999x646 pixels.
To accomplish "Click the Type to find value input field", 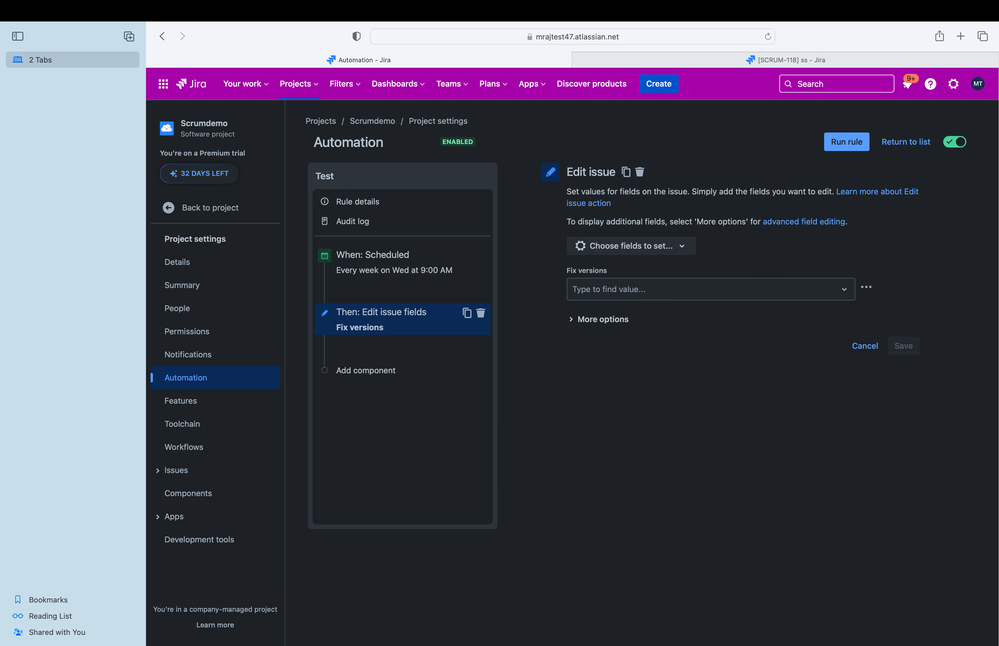I will point(700,288).
